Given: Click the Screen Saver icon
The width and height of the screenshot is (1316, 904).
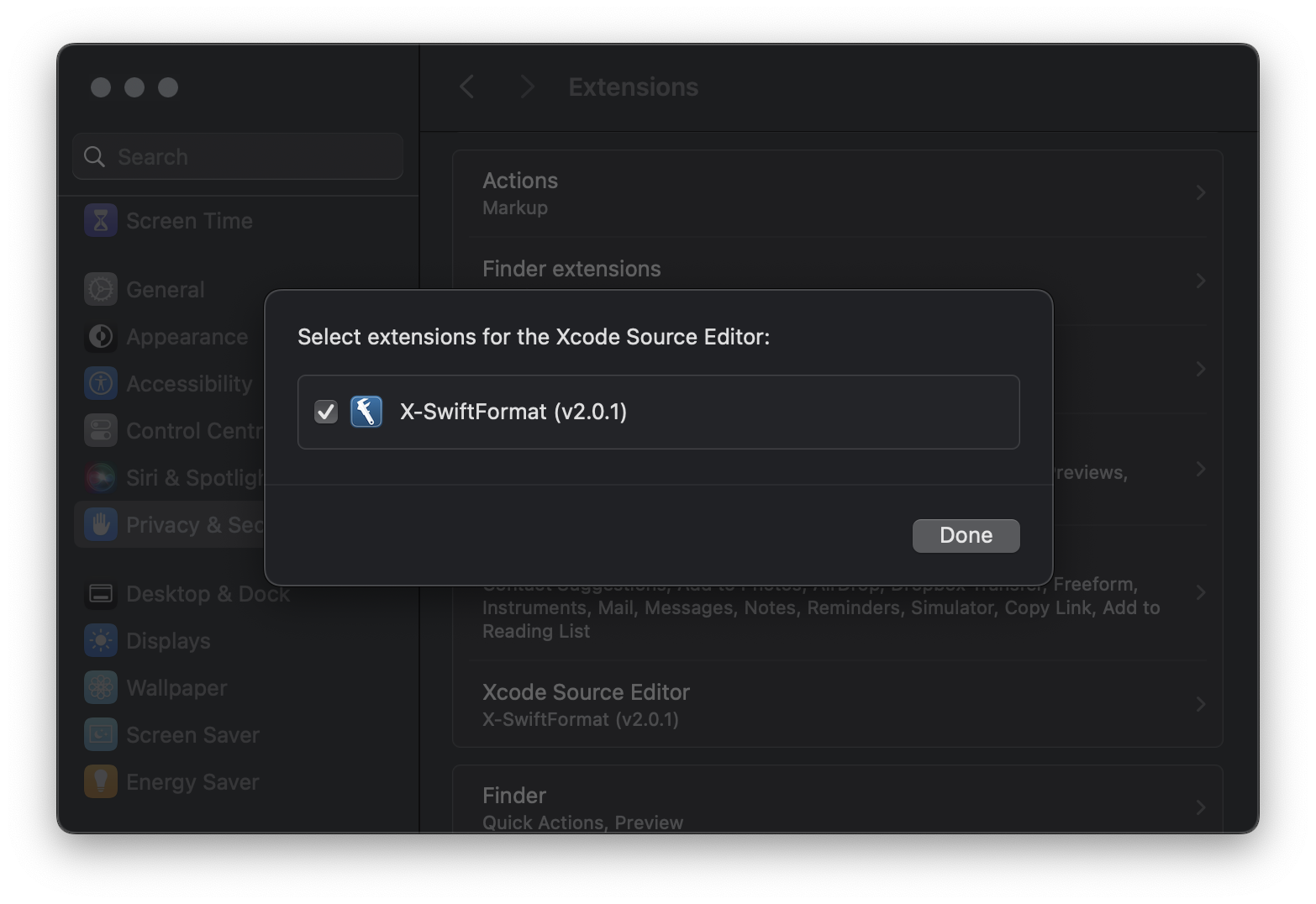Looking at the screenshot, I should [101, 734].
